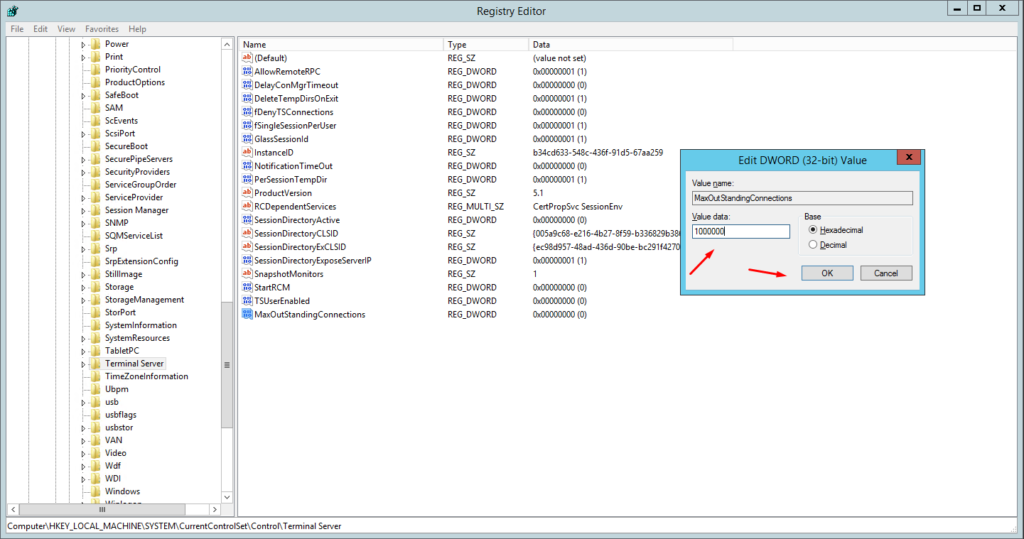1024x539 pixels.
Task: Click the Value data input field
Action: (x=740, y=231)
